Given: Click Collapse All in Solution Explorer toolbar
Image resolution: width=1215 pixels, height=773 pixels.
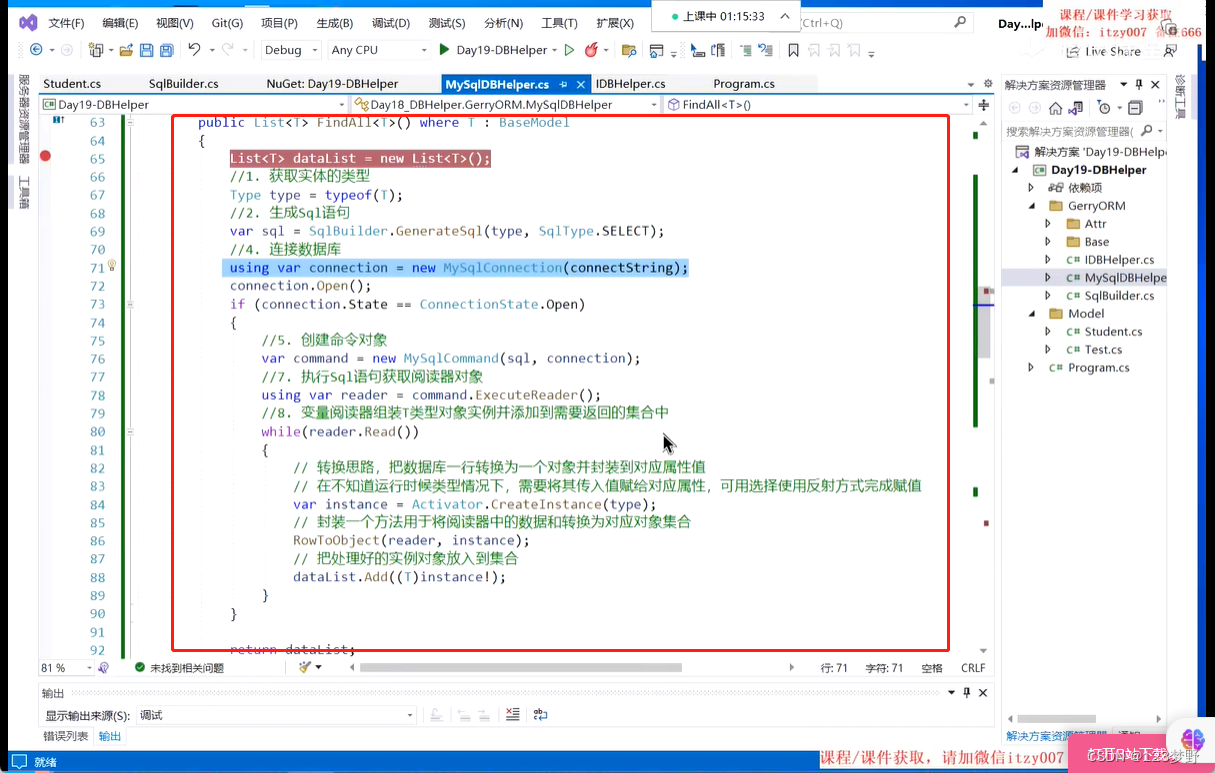Looking at the screenshot, I should tap(1135, 108).
